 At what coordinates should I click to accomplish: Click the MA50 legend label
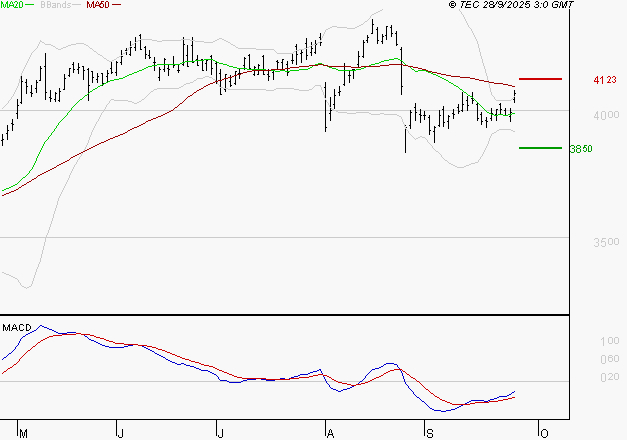(98, 5)
